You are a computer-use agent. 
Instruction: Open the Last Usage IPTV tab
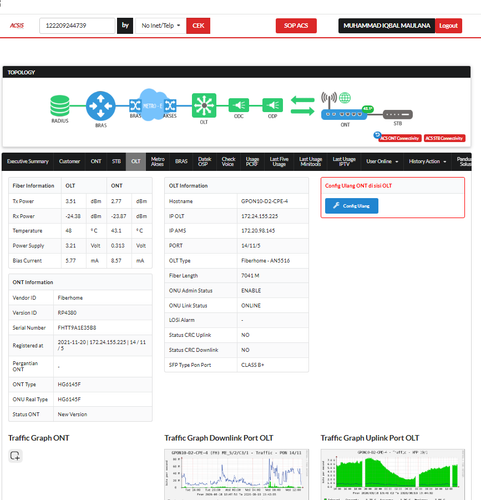(x=344, y=161)
